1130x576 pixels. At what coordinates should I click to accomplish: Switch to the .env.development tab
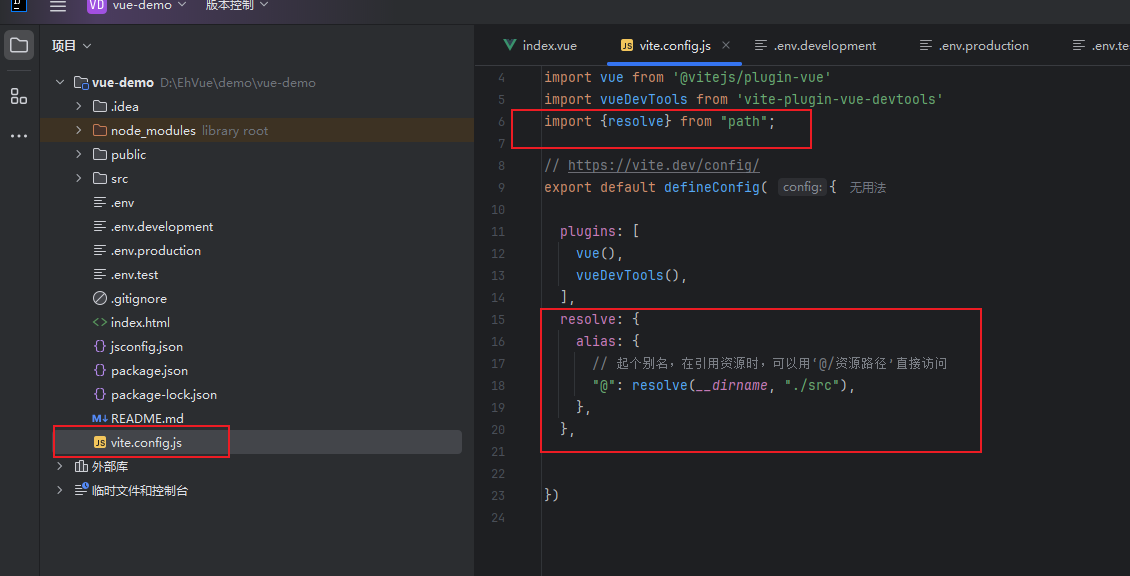(x=824, y=45)
